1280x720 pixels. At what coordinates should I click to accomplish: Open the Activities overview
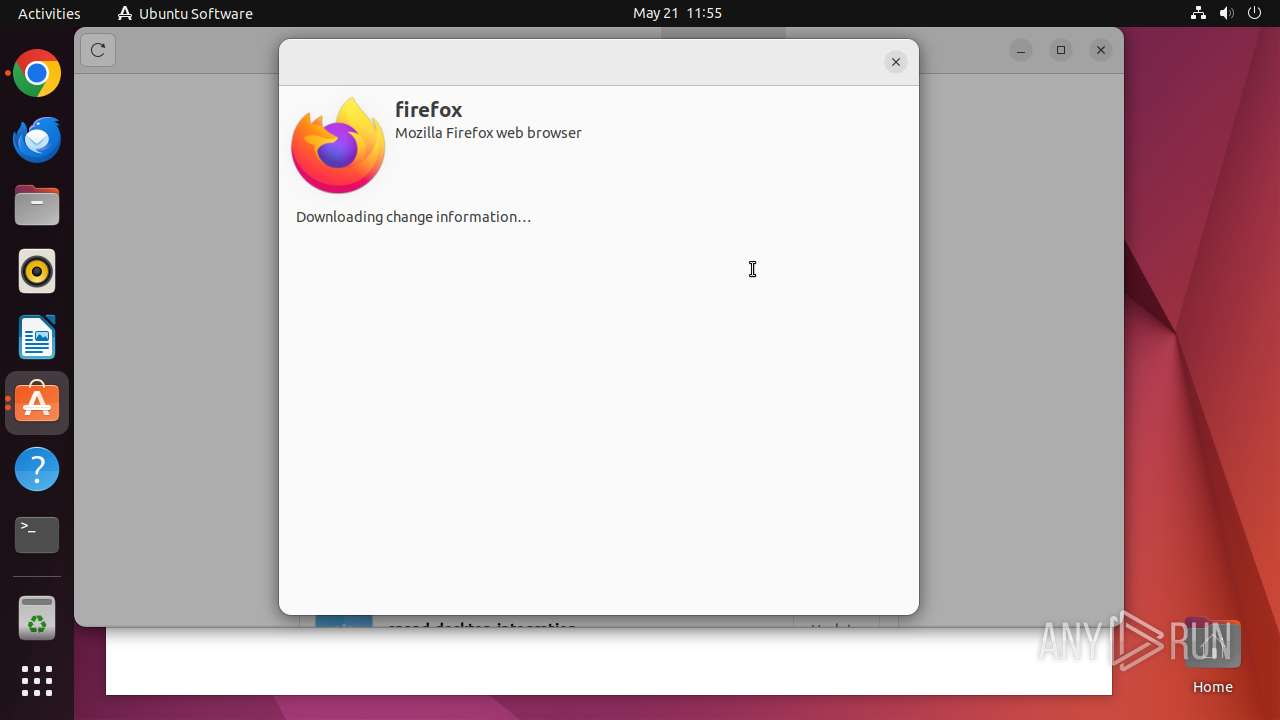(x=49, y=13)
